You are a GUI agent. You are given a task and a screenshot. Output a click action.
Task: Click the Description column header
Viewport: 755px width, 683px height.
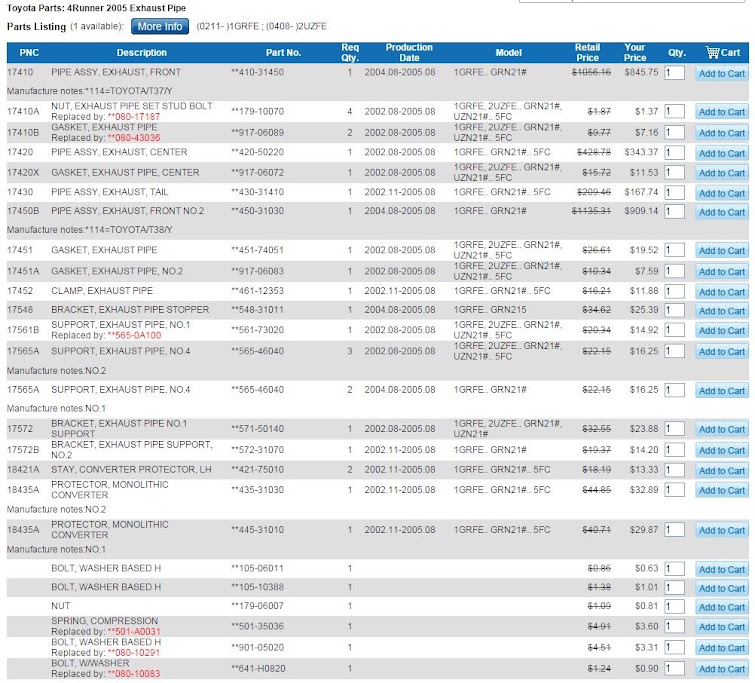[142, 53]
